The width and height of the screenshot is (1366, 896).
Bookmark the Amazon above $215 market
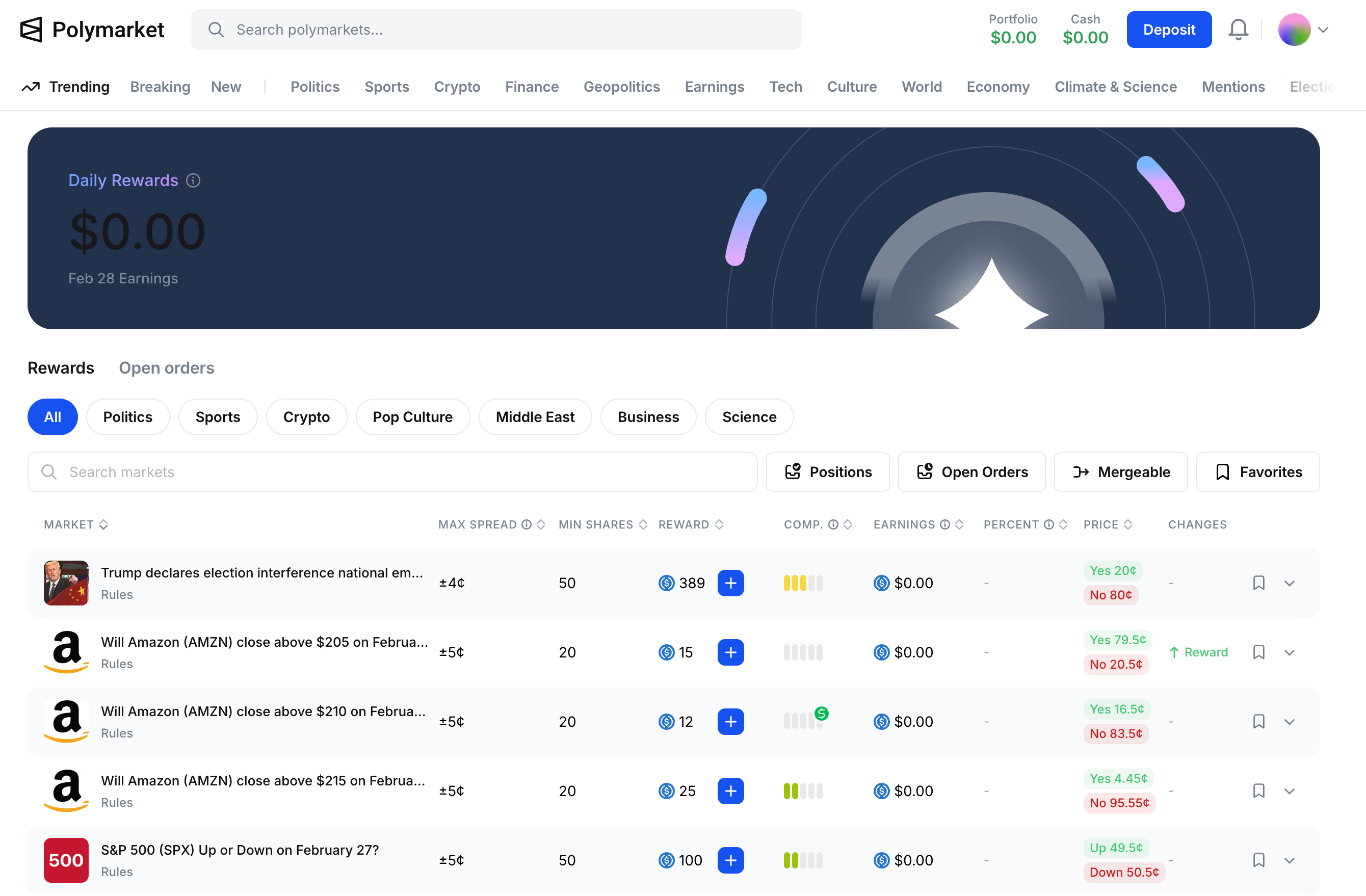click(1258, 790)
